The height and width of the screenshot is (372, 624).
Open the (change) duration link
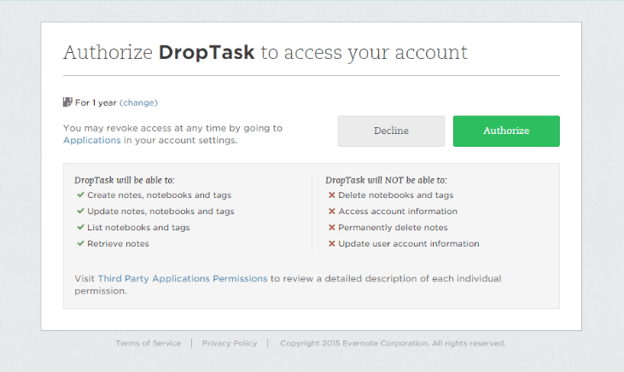coord(138,103)
